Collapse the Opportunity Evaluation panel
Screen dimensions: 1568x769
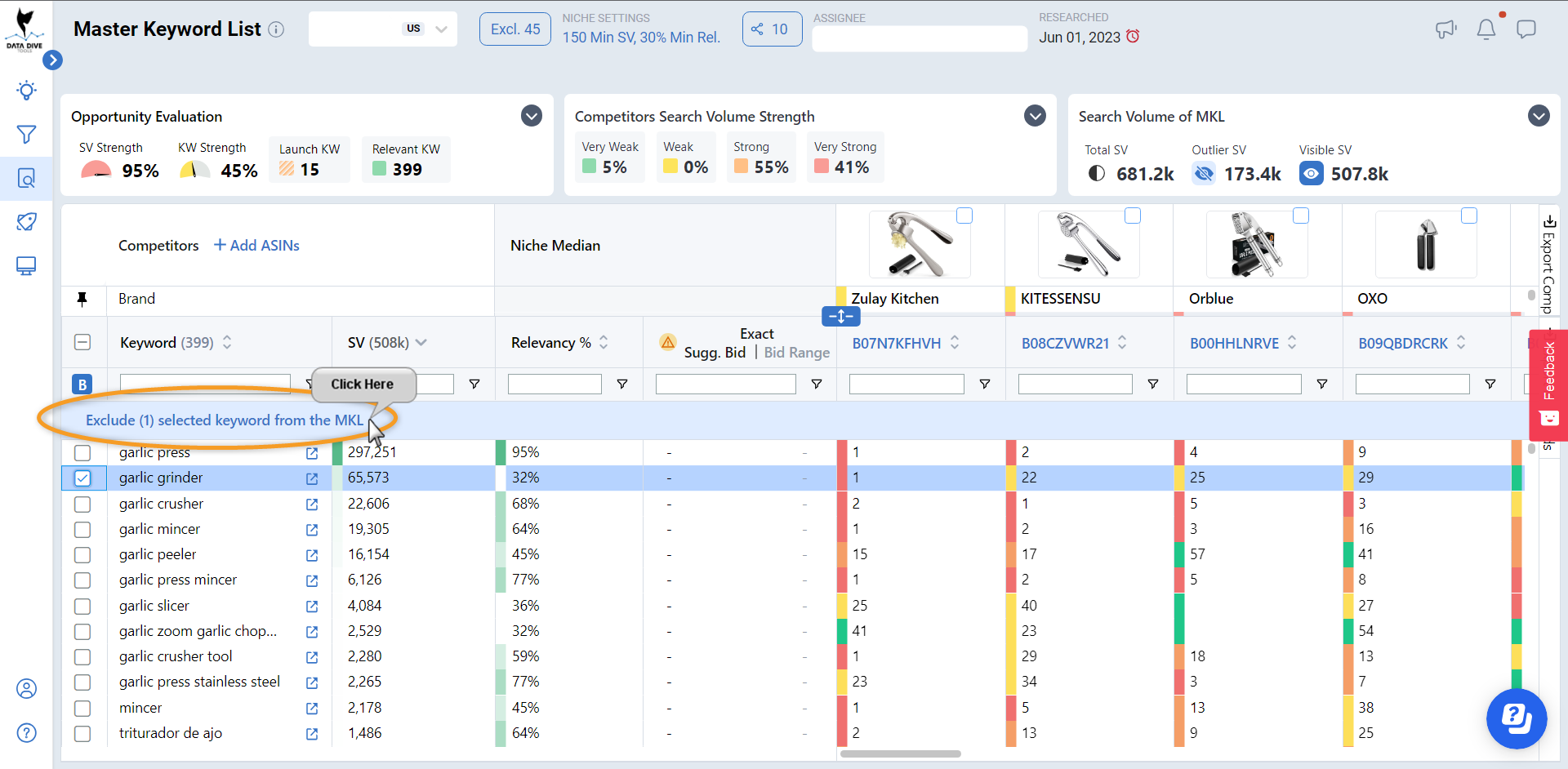click(532, 116)
